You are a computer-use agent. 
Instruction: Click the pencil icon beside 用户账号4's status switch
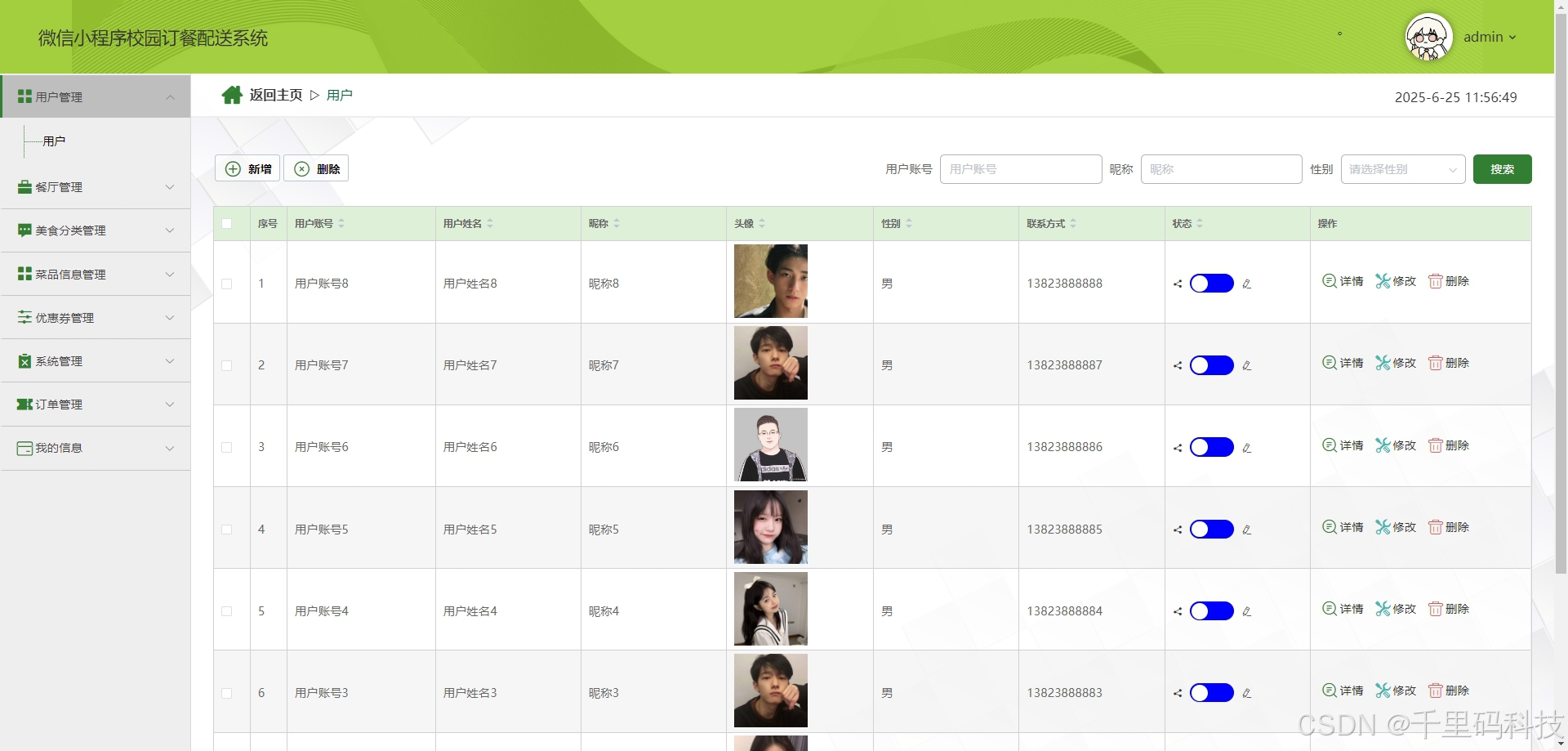[x=1246, y=611]
